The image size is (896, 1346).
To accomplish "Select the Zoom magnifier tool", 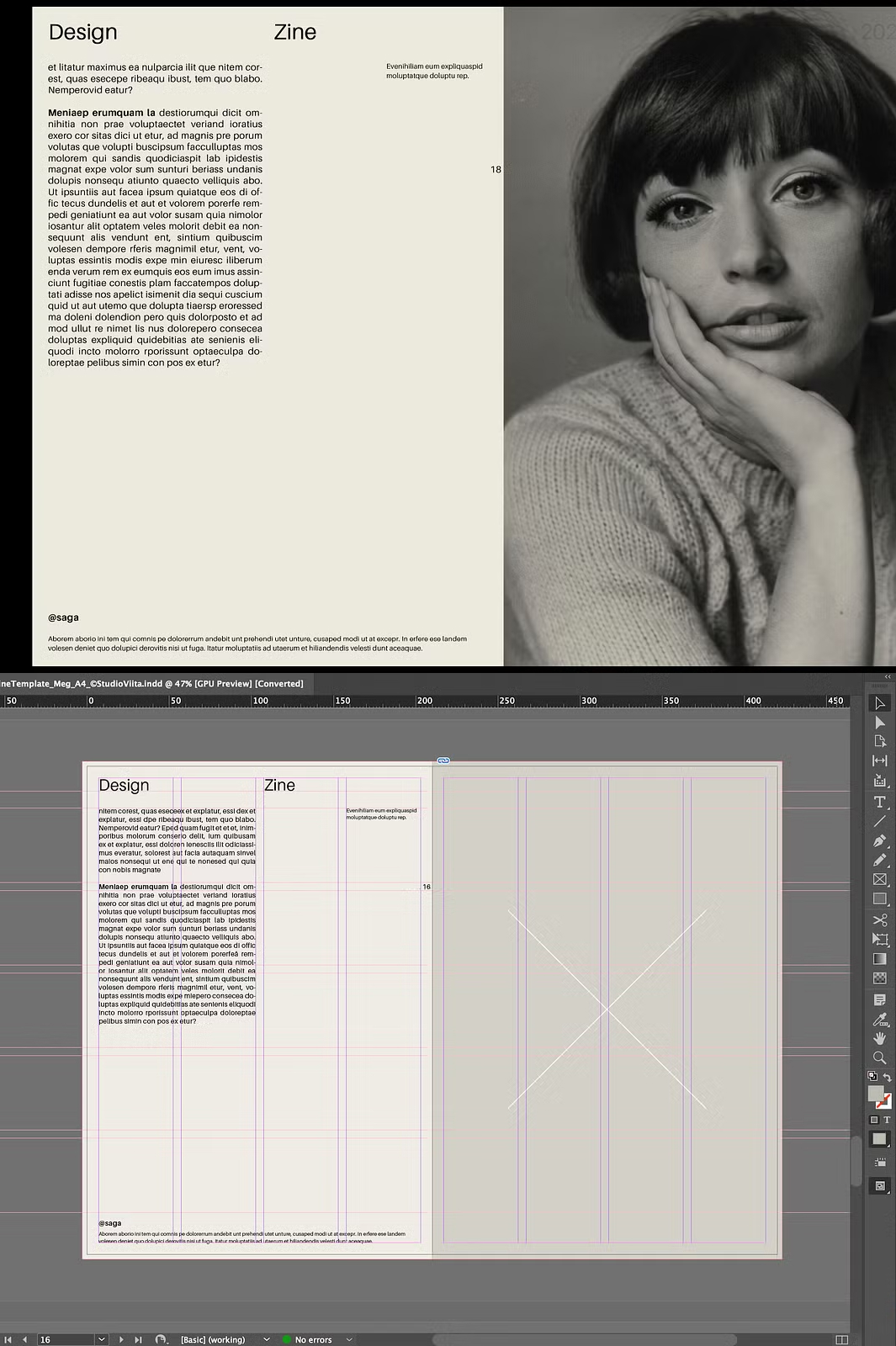I will 880,1057.
